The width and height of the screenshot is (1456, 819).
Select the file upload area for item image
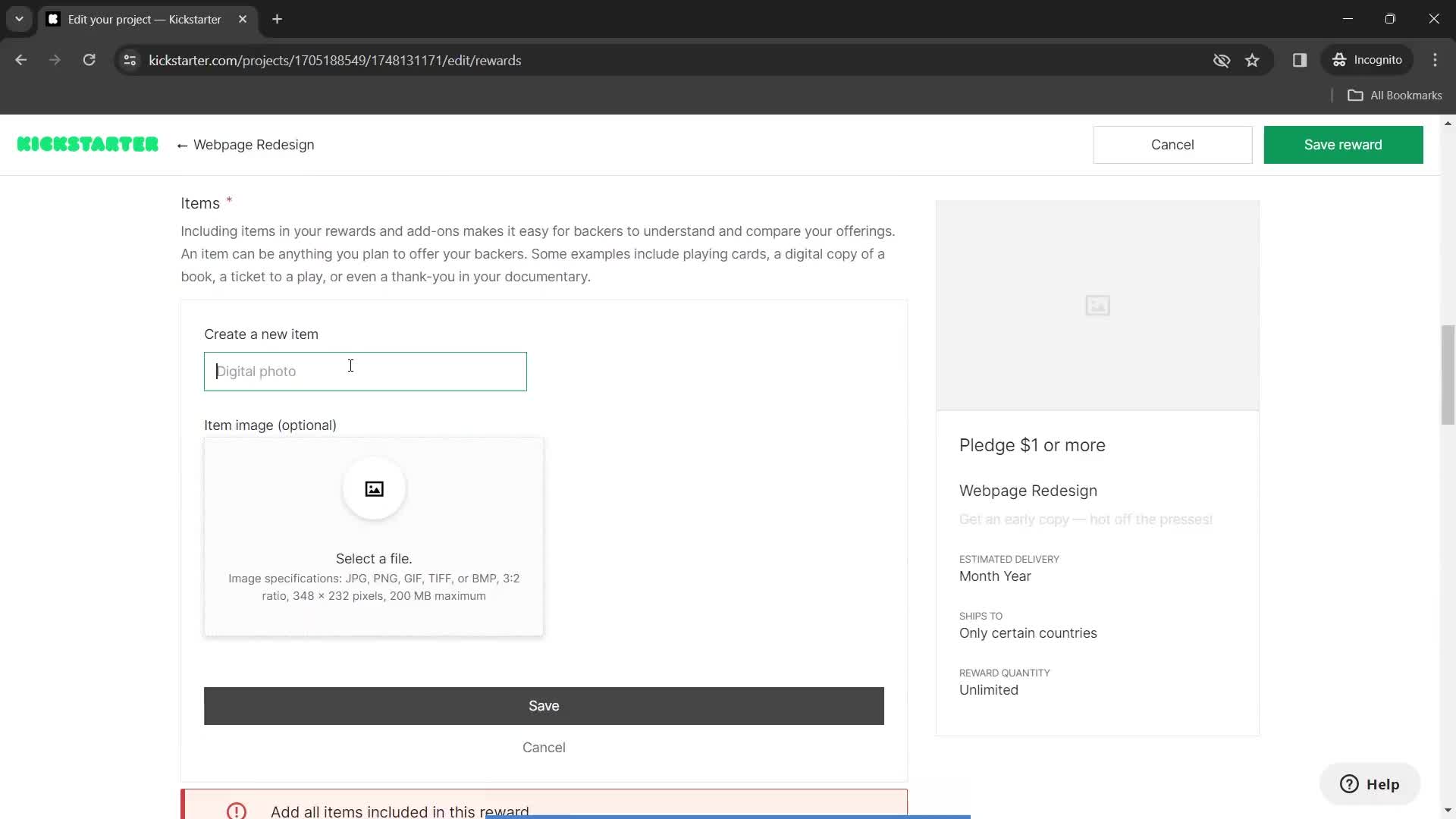[x=374, y=535]
